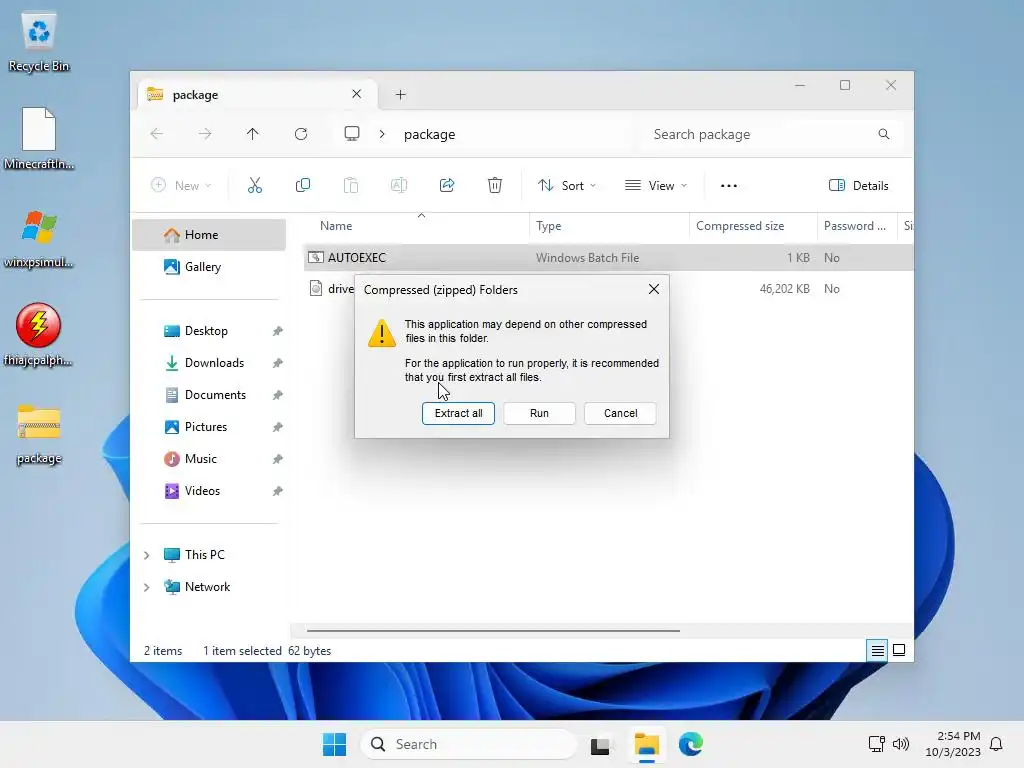Expand Network in navigation pane
Image resolution: width=1024 pixels, height=768 pixels.
[147, 587]
